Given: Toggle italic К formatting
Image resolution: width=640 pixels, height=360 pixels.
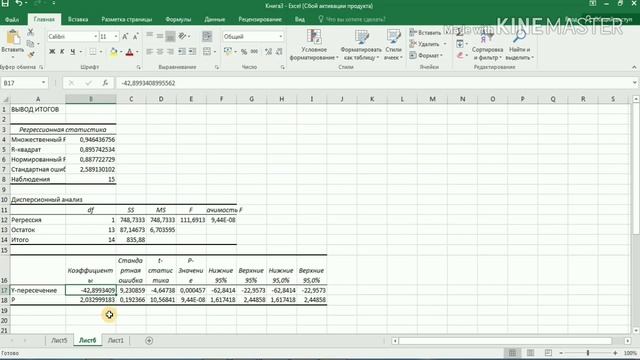Looking at the screenshot, I should [x=62, y=52].
